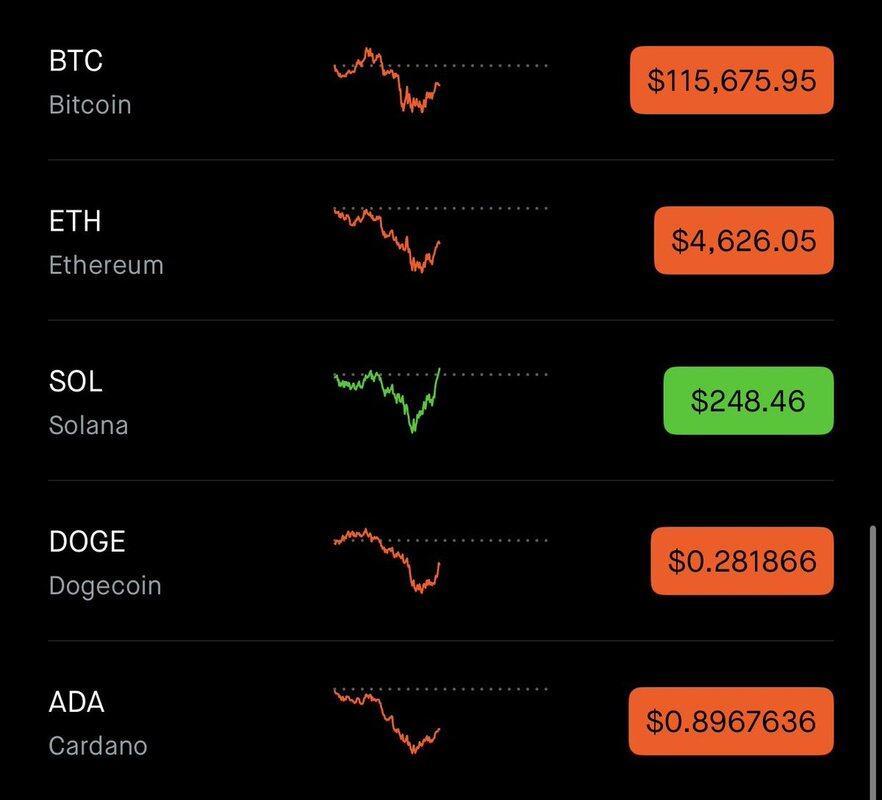Select the SOL ticker label
This screenshot has width=882, height=800.
[75, 381]
